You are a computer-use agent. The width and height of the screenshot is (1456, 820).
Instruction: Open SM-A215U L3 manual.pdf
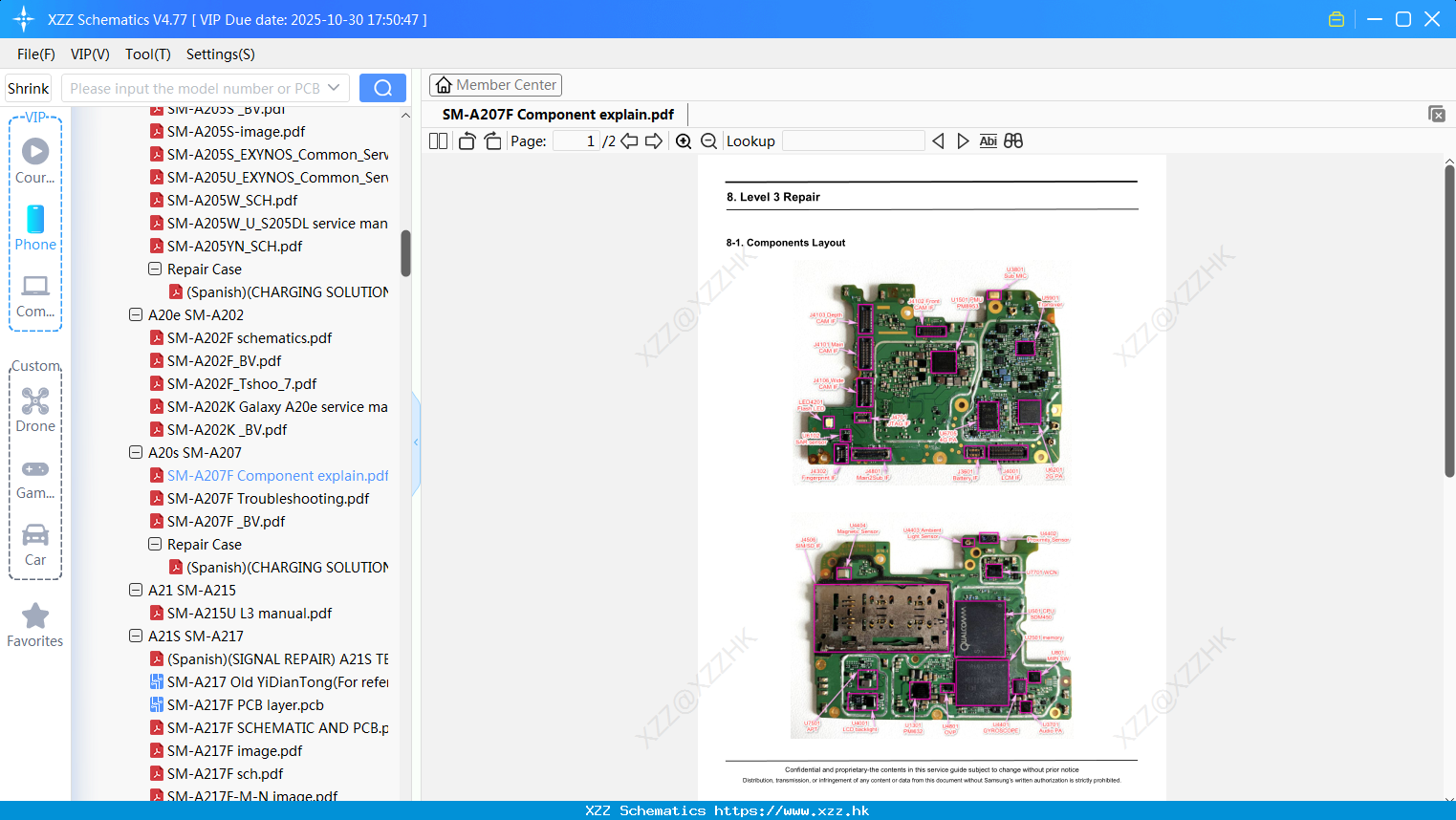[x=241, y=613]
